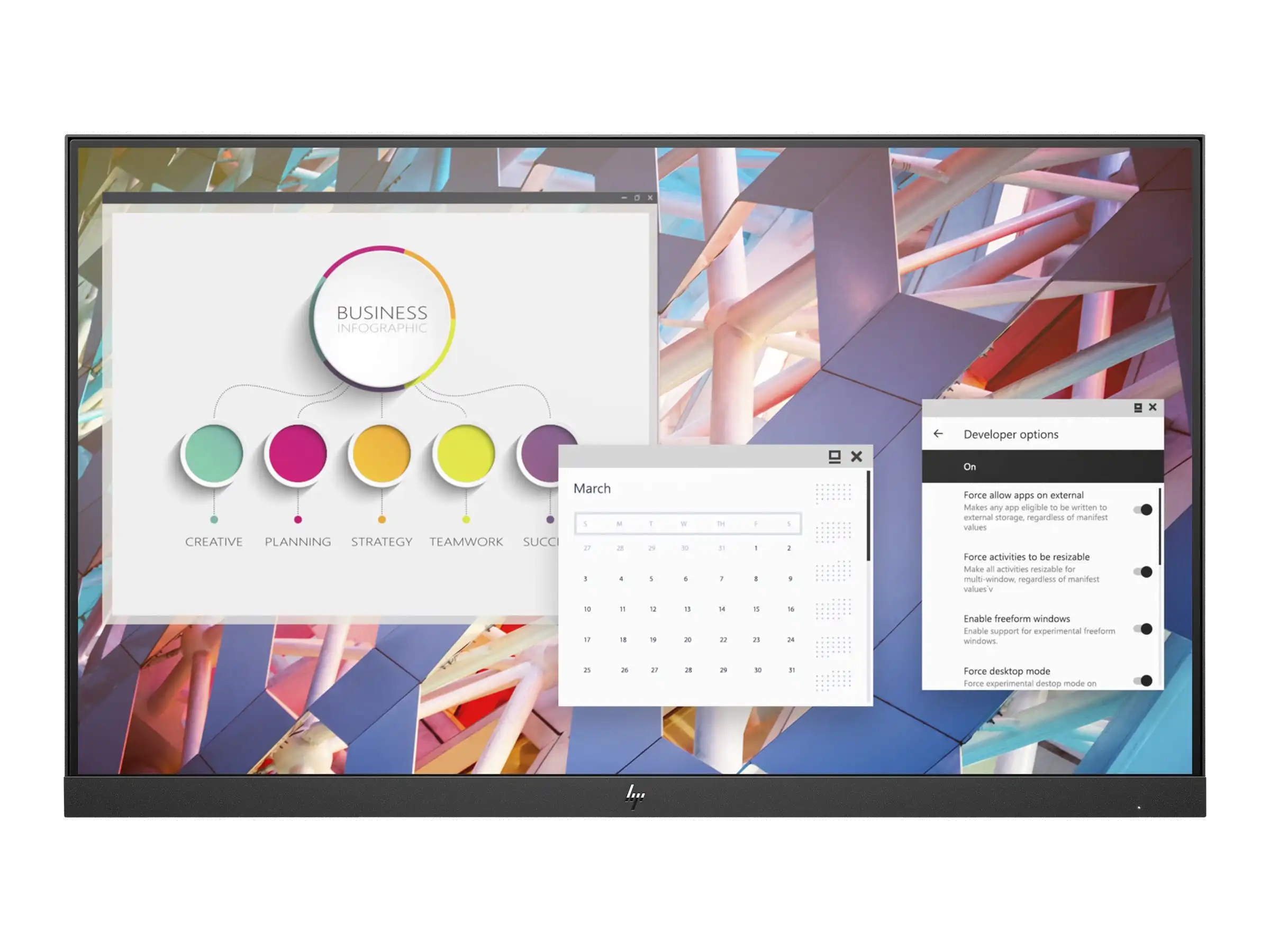Select the last date 31 in calendar
Screen dimensions: 1270x952
coord(791,670)
